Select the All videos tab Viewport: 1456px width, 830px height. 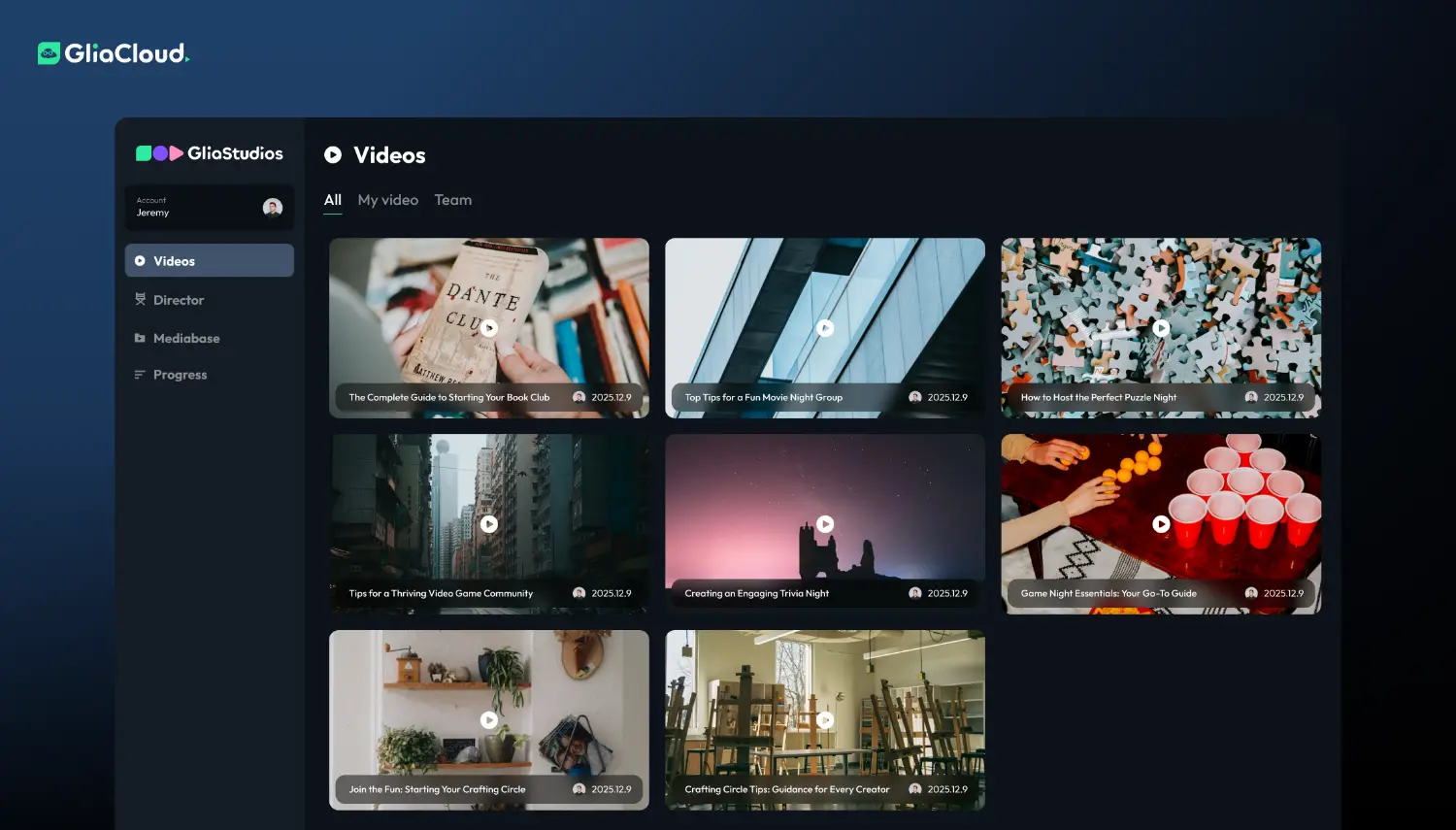(x=332, y=200)
